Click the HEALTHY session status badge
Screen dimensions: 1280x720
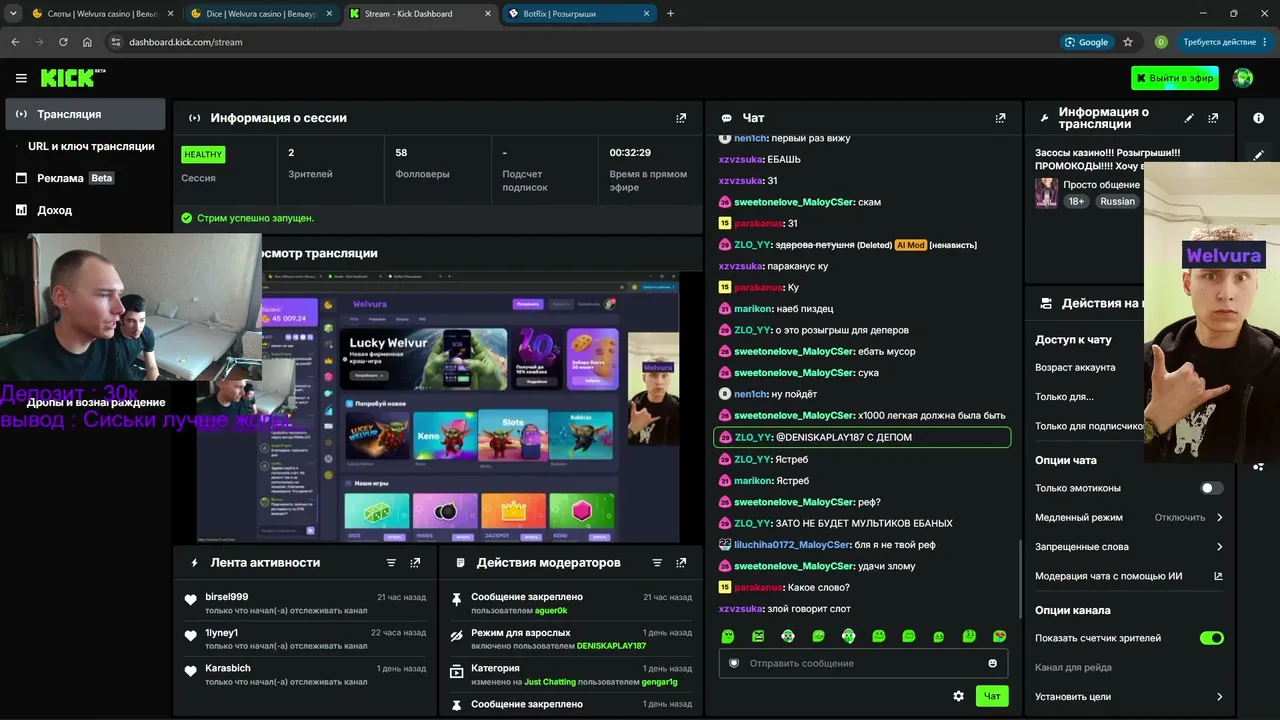click(x=203, y=154)
